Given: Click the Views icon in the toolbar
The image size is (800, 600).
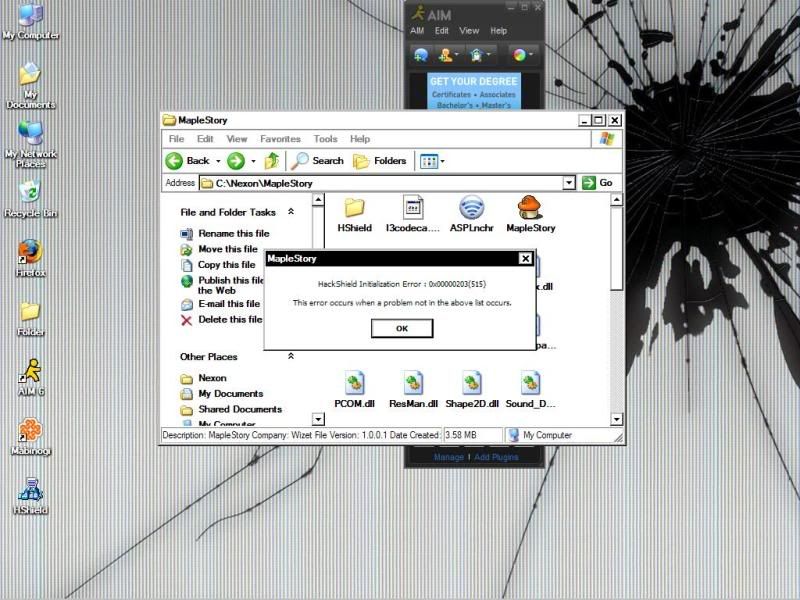Looking at the screenshot, I should click(429, 162).
